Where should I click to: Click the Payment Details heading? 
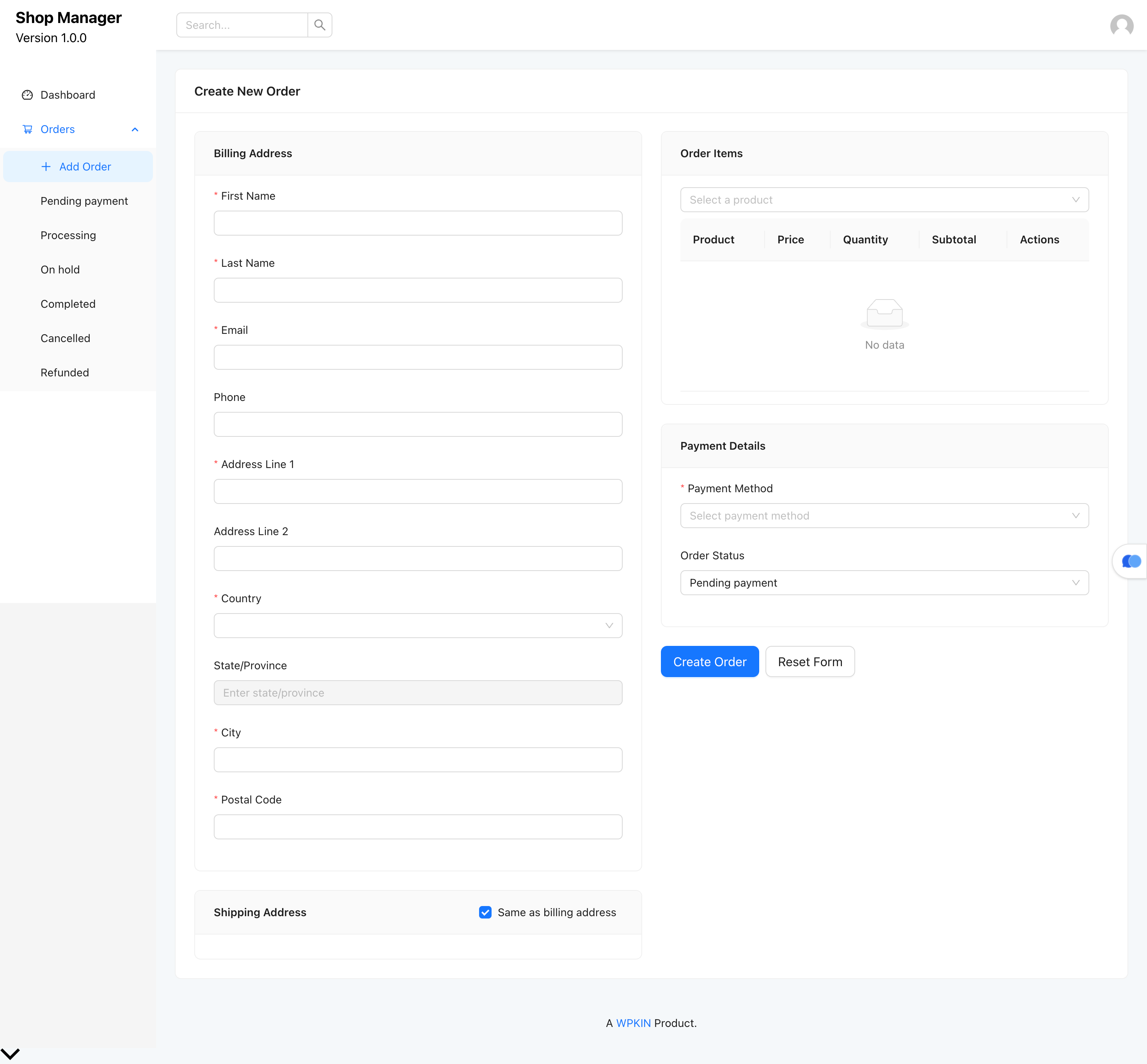(723, 446)
